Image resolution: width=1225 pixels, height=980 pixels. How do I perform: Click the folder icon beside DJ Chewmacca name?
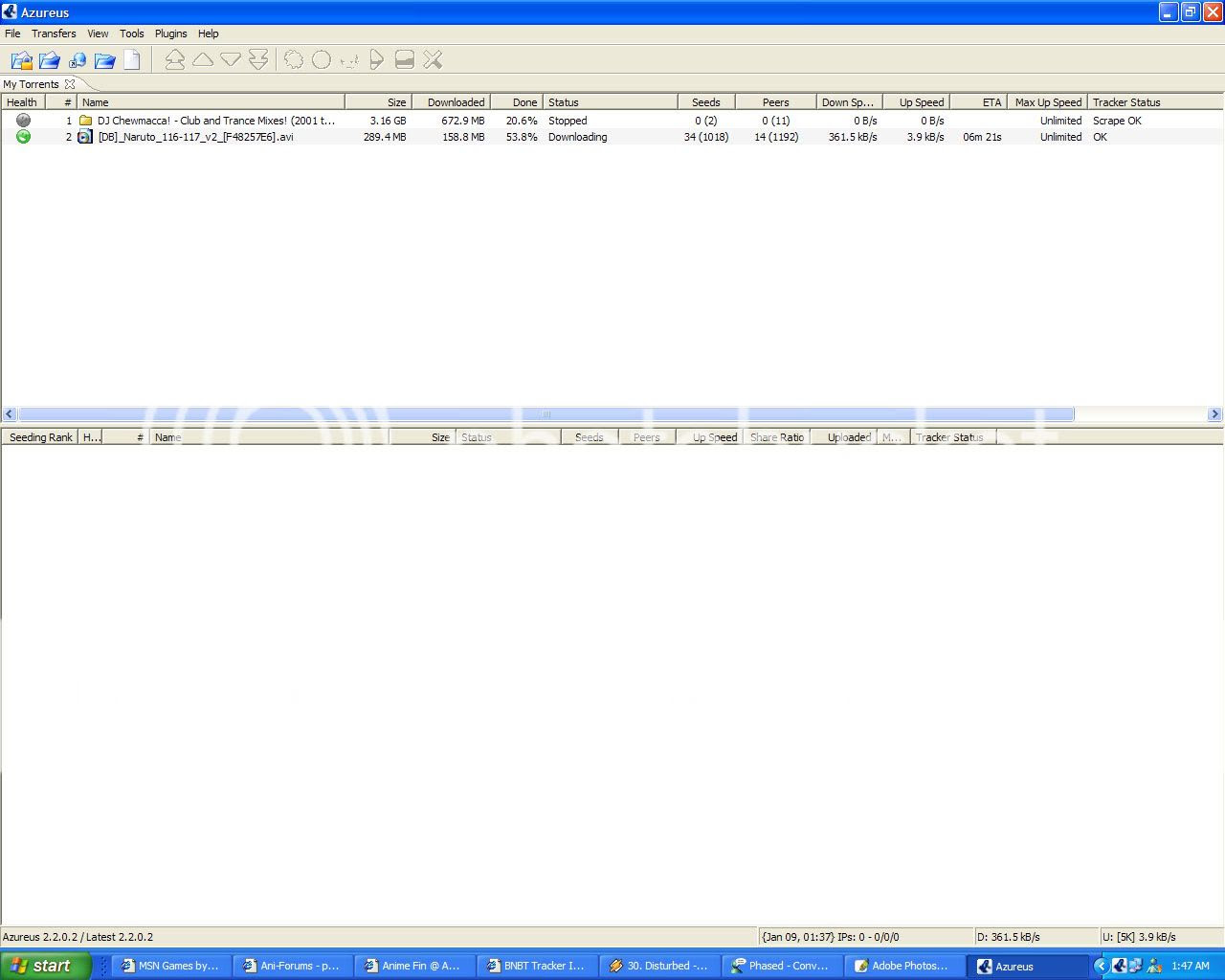pos(85,121)
